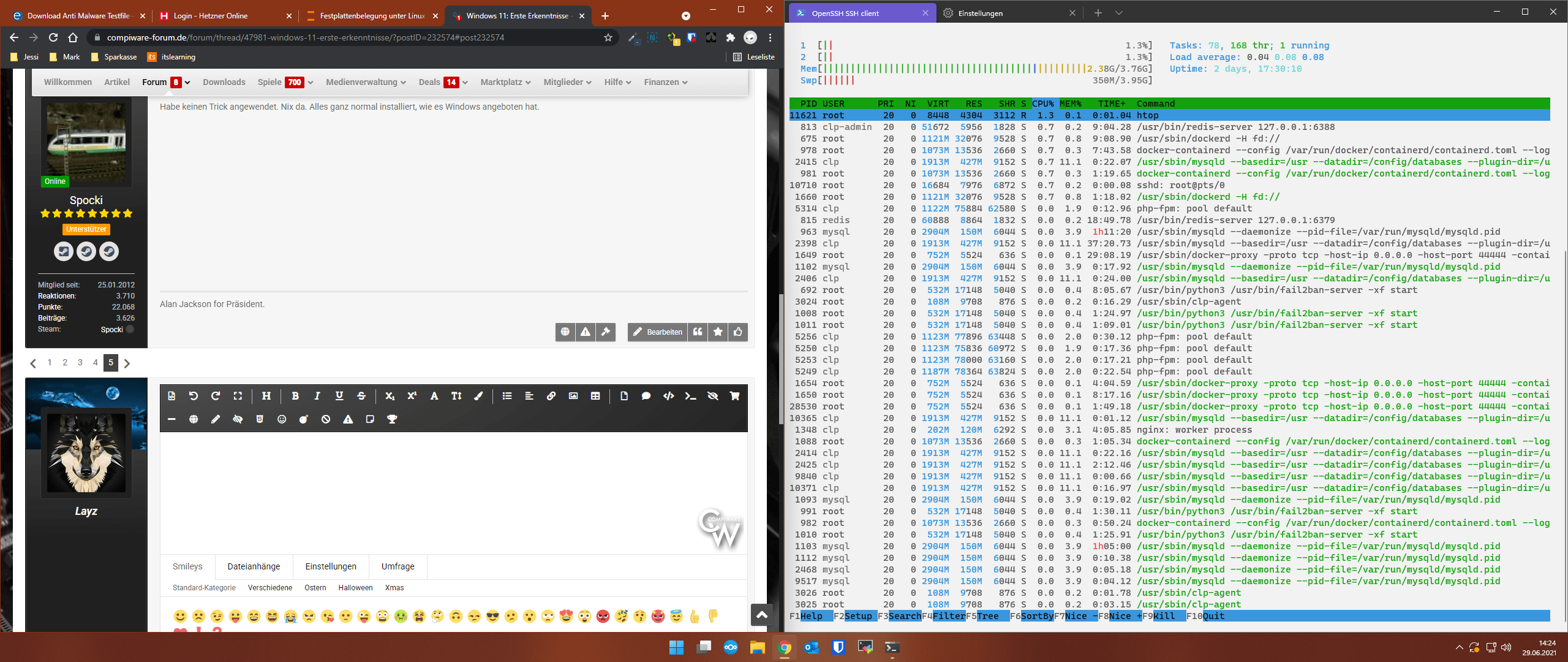Click the sticky note icon in the editor toolbar
Image resolution: width=1568 pixels, height=662 pixels.
click(x=370, y=419)
